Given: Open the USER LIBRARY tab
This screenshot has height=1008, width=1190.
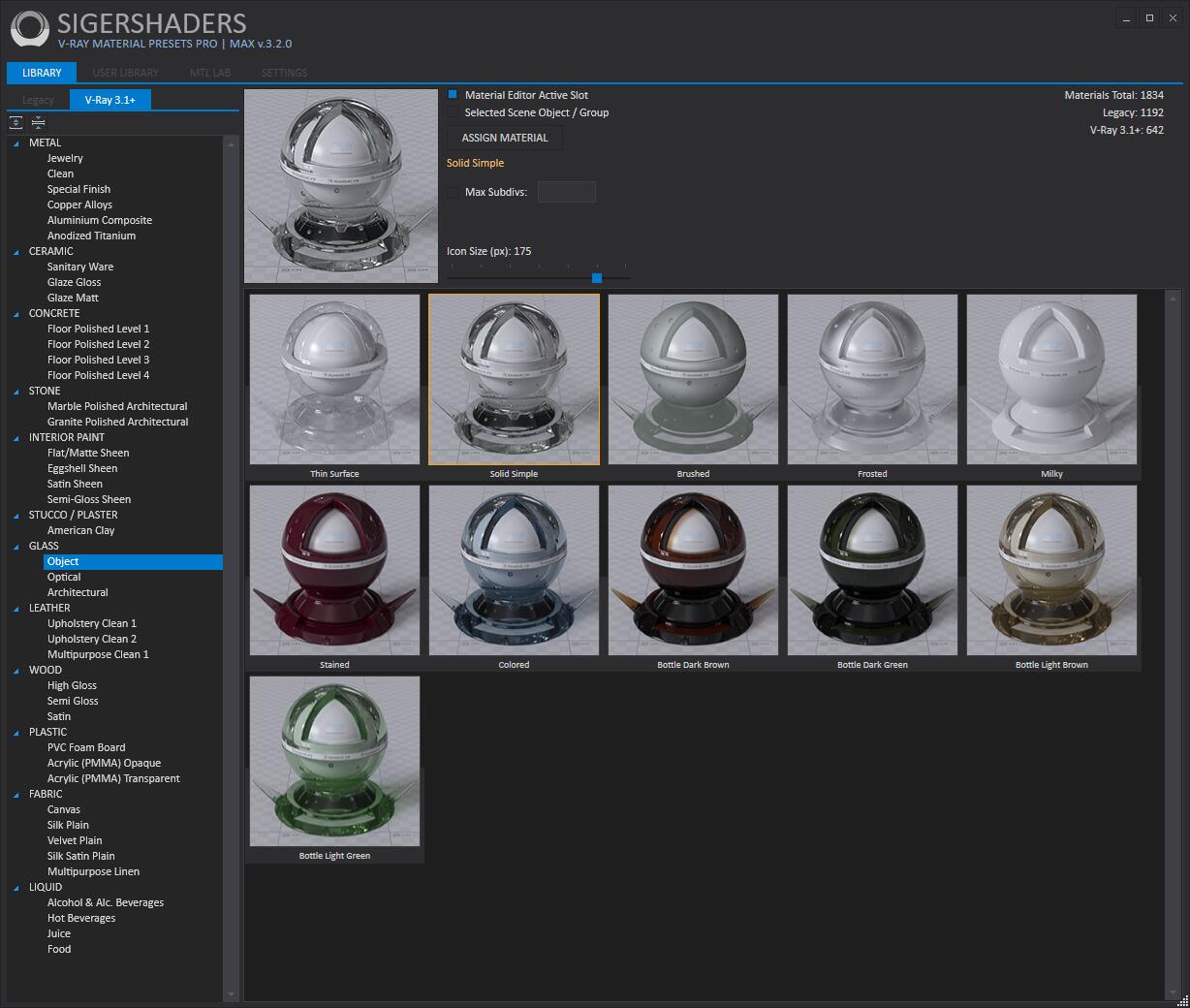Looking at the screenshot, I should [125, 73].
